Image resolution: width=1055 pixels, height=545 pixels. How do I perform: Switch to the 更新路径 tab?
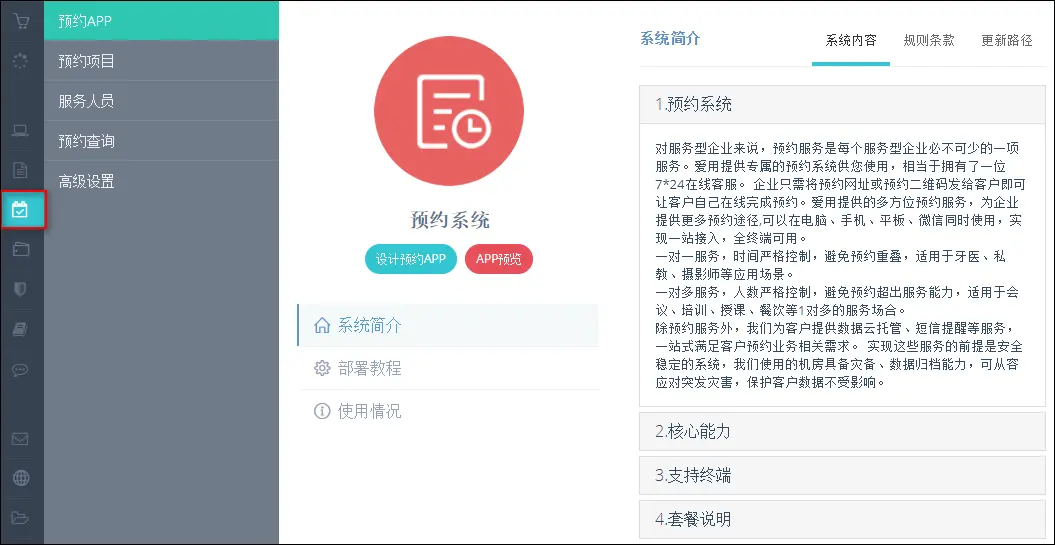pyautogui.click(x=1006, y=41)
